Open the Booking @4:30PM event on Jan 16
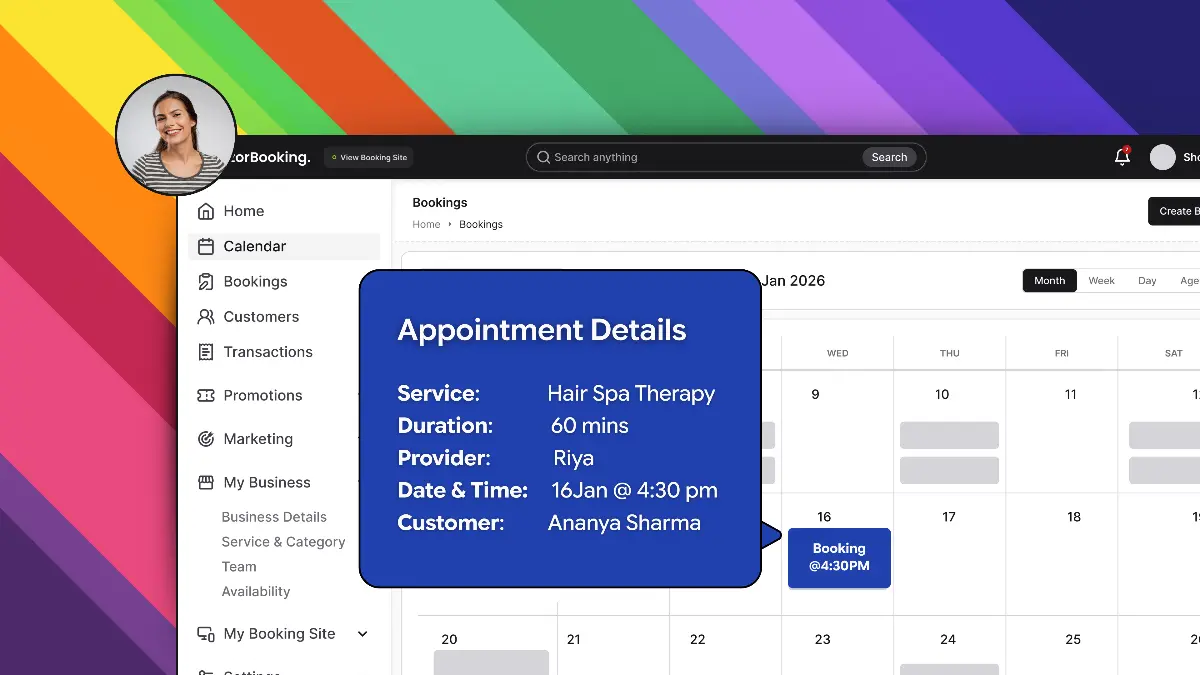Image resolution: width=1200 pixels, height=675 pixels. coord(839,558)
